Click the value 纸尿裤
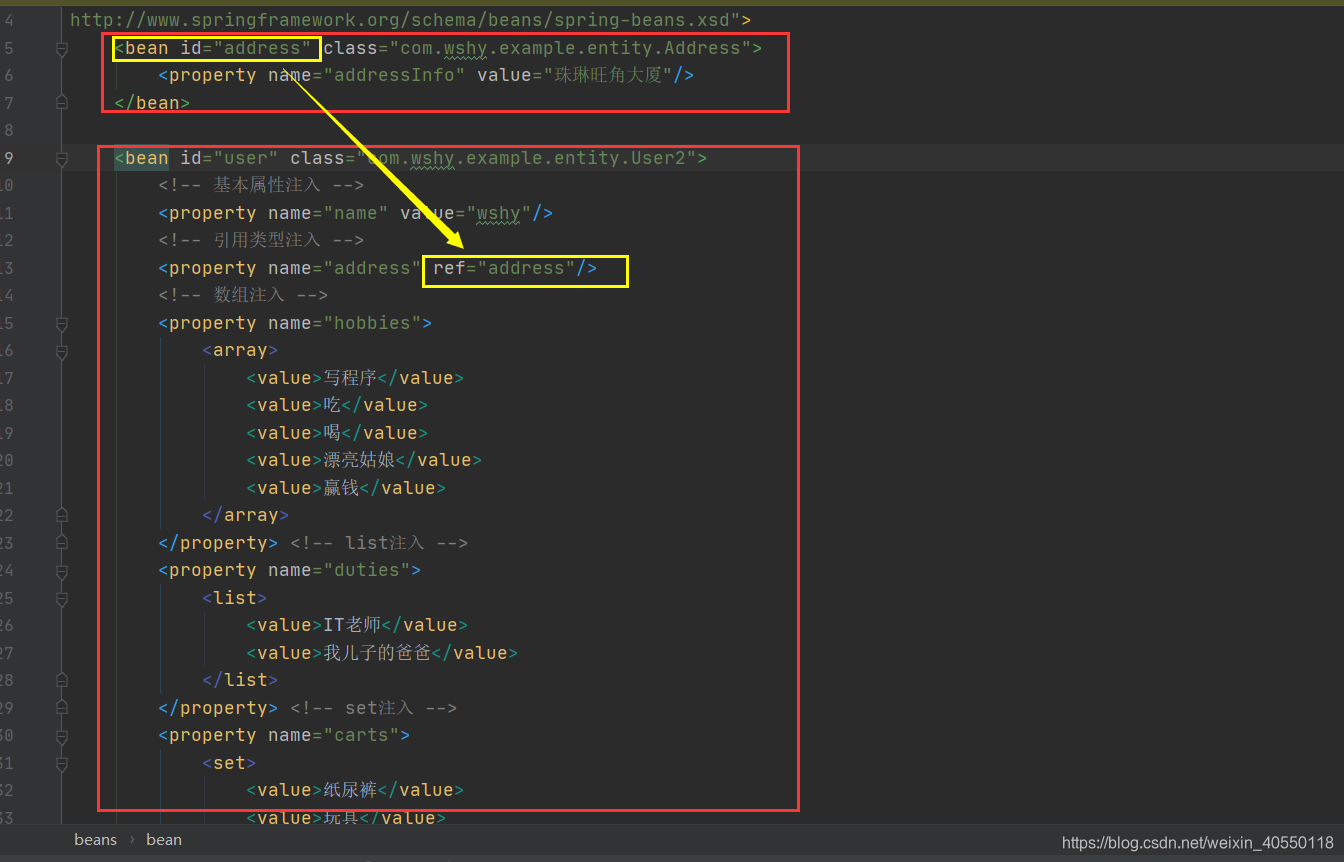Image resolution: width=1344 pixels, height=862 pixels. coord(350,790)
